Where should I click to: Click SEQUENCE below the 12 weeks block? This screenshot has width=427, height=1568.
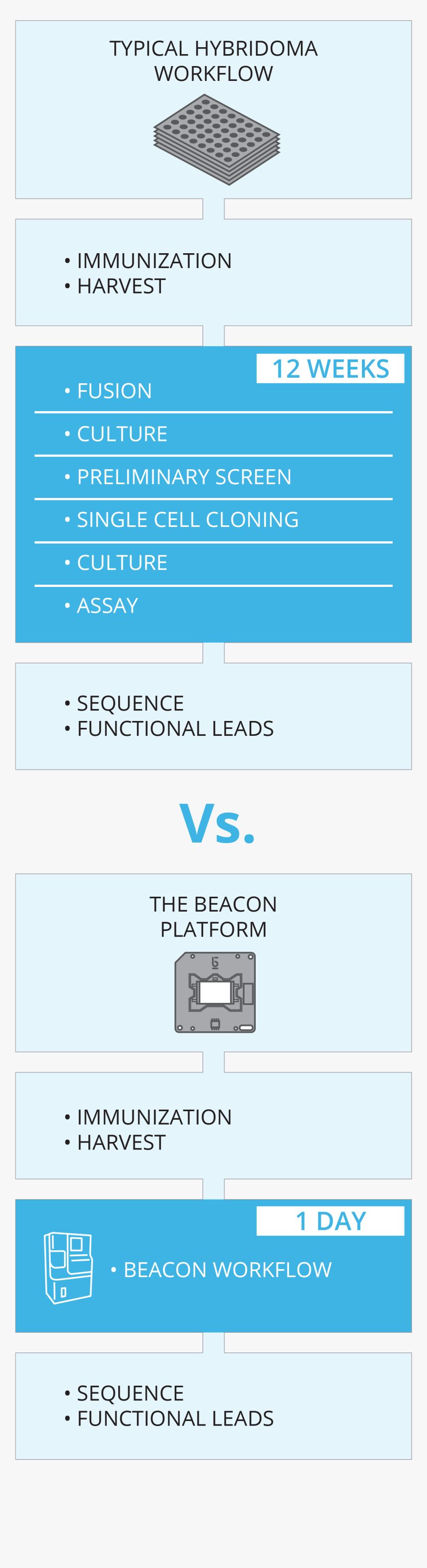pyautogui.click(x=130, y=703)
